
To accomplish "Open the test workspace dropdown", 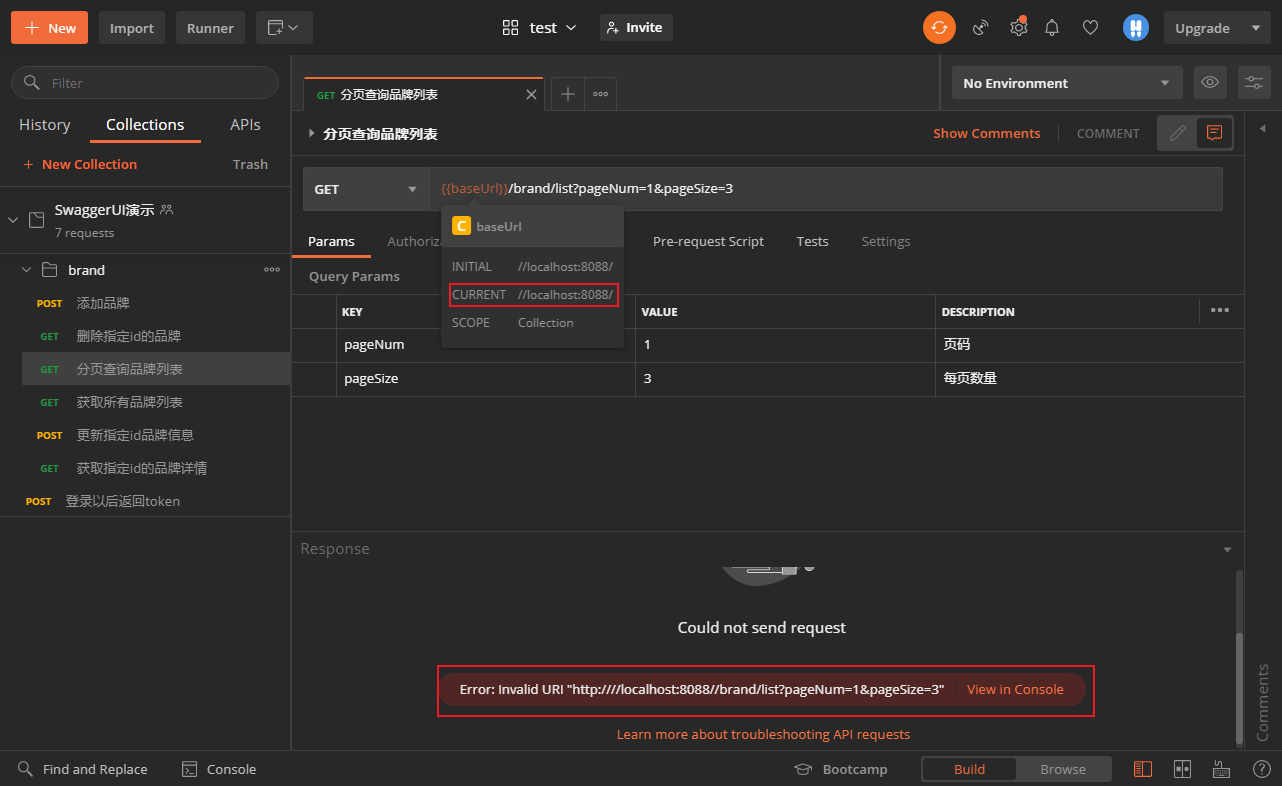I will (540, 28).
